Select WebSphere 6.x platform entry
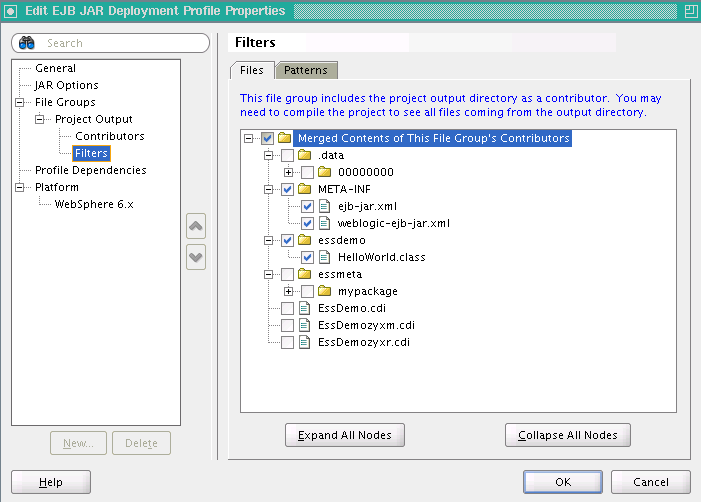The image size is (701, 502). coord(94,204)
